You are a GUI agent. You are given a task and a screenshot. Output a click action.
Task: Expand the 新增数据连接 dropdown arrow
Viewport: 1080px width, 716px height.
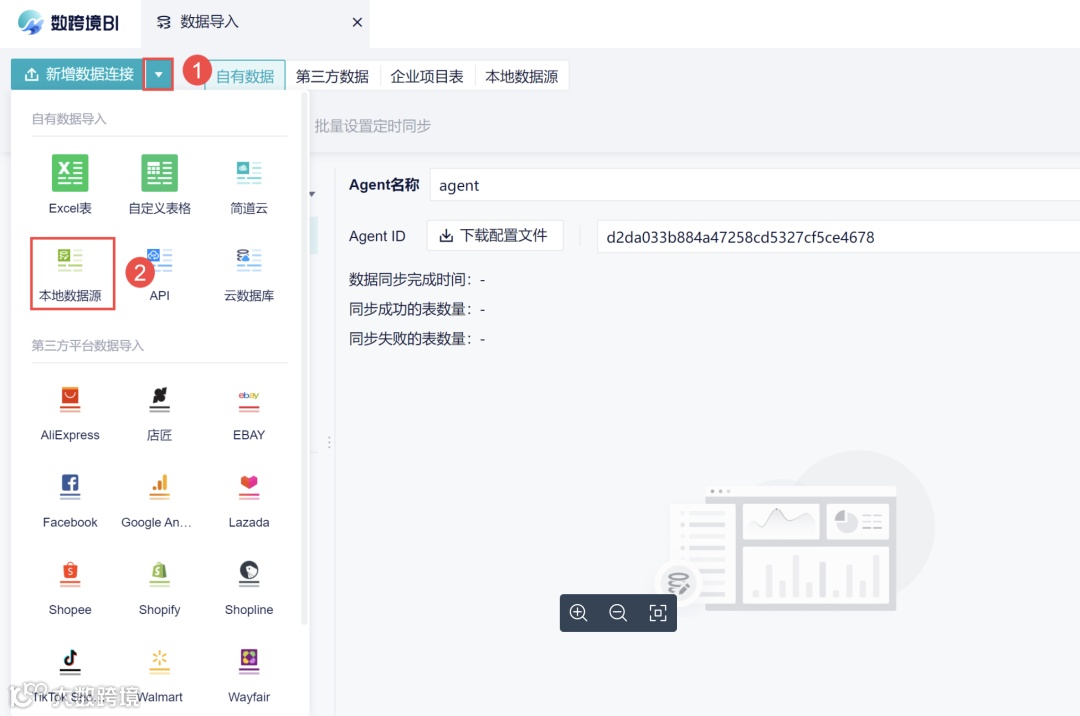click(x=159, y=74)
